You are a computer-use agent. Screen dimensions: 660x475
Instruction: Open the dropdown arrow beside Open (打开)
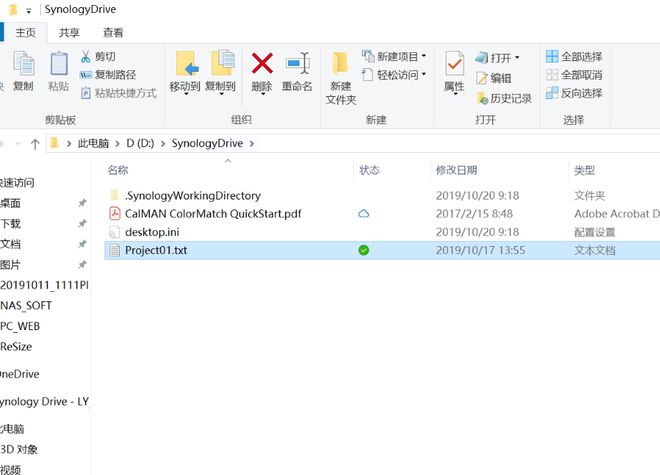[x=517, y=57]
